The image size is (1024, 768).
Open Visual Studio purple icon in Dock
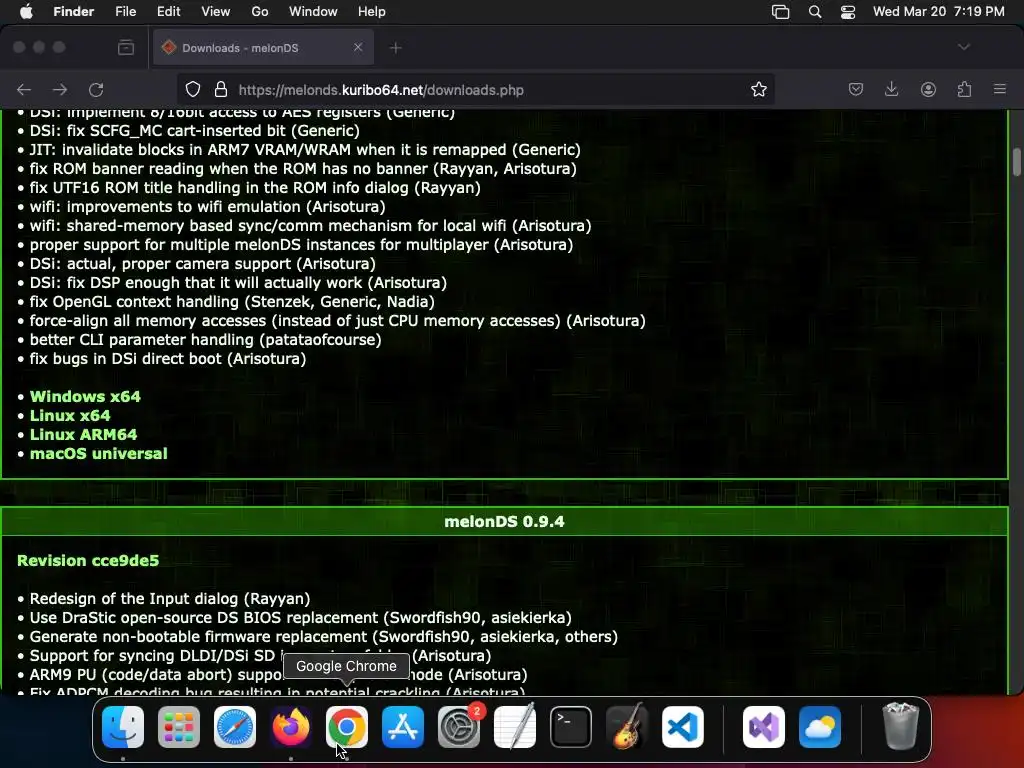click(x=764, y=727)
